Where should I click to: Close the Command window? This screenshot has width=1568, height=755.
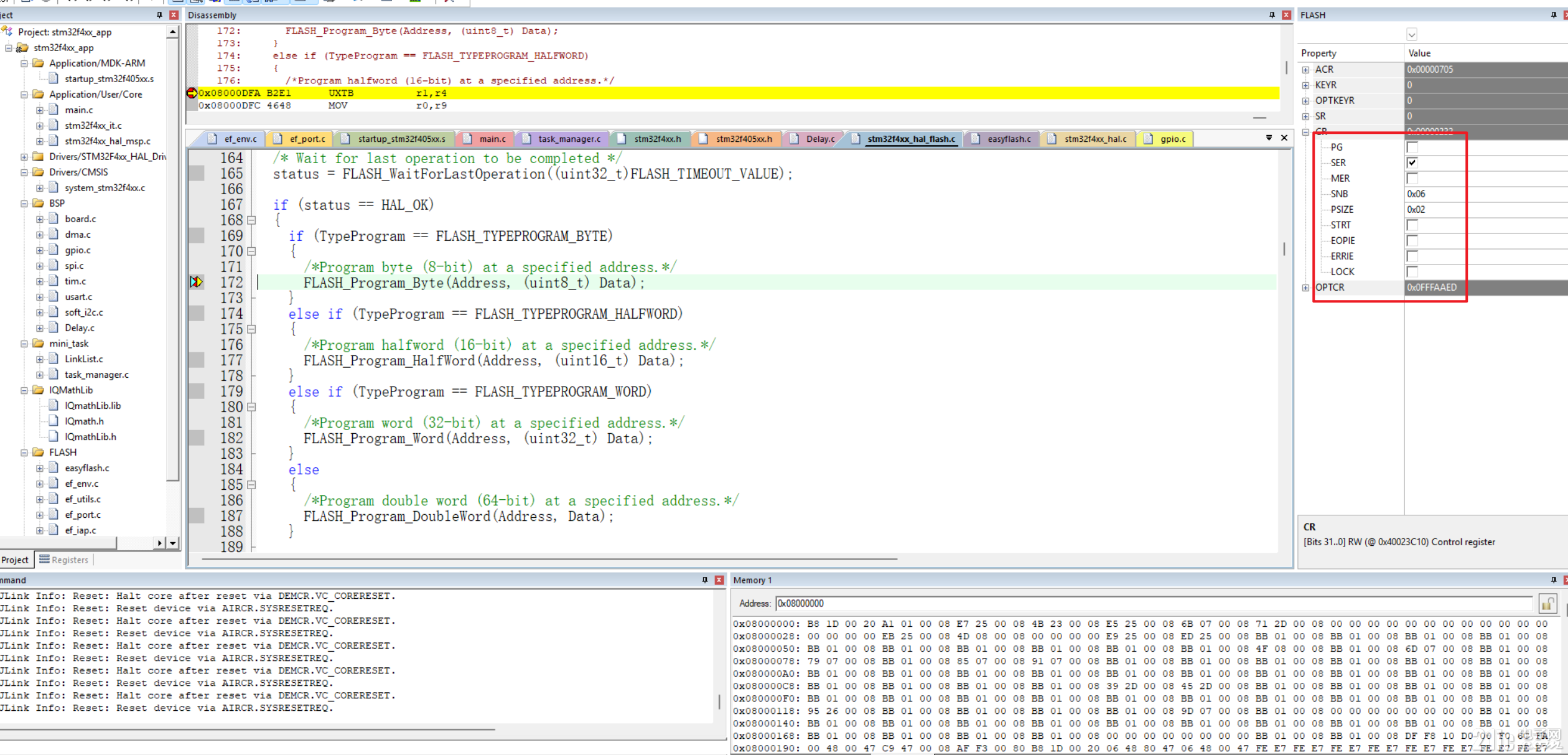click(719, 580)
